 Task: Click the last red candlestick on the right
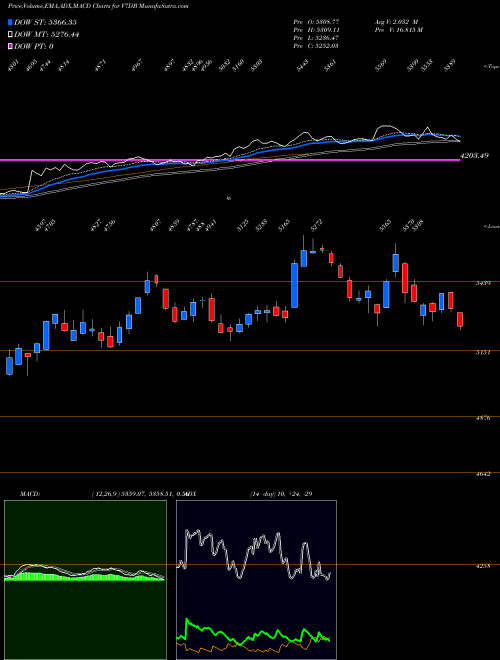coord(460,319)
